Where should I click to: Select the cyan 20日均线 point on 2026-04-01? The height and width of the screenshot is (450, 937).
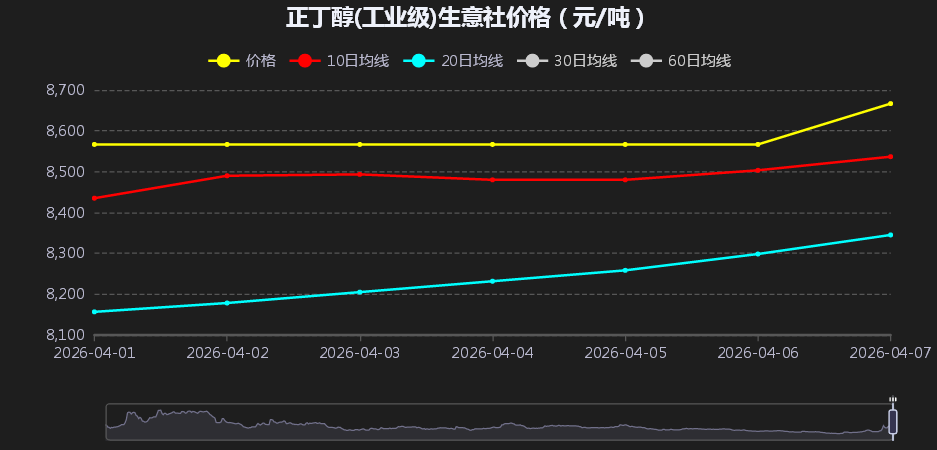click(x=95, y=312)
